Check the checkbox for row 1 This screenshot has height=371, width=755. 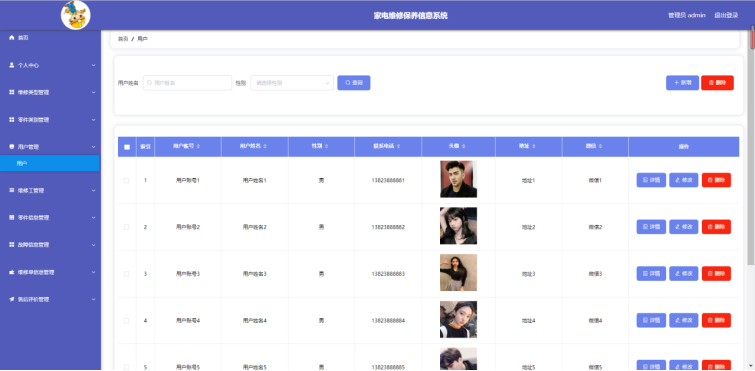coord(127,180)
